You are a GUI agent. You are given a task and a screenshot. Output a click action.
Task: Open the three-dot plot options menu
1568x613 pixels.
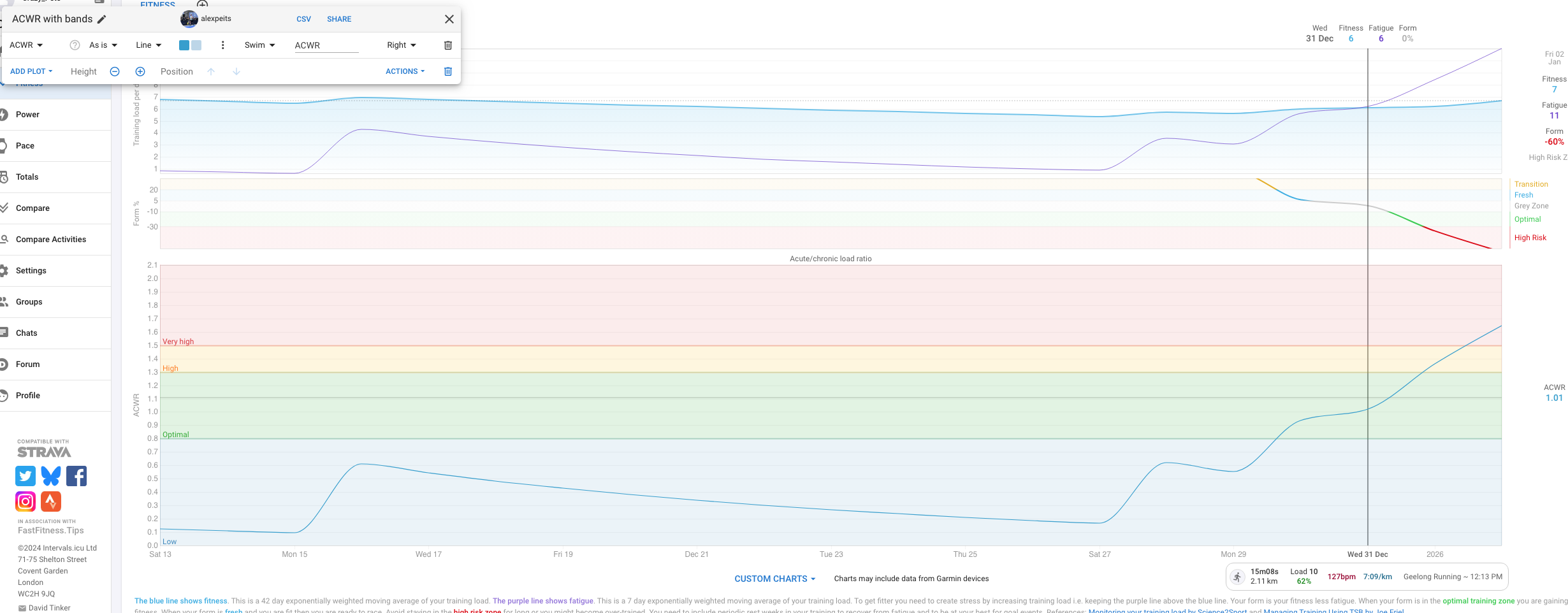click(x=222, y=45)
